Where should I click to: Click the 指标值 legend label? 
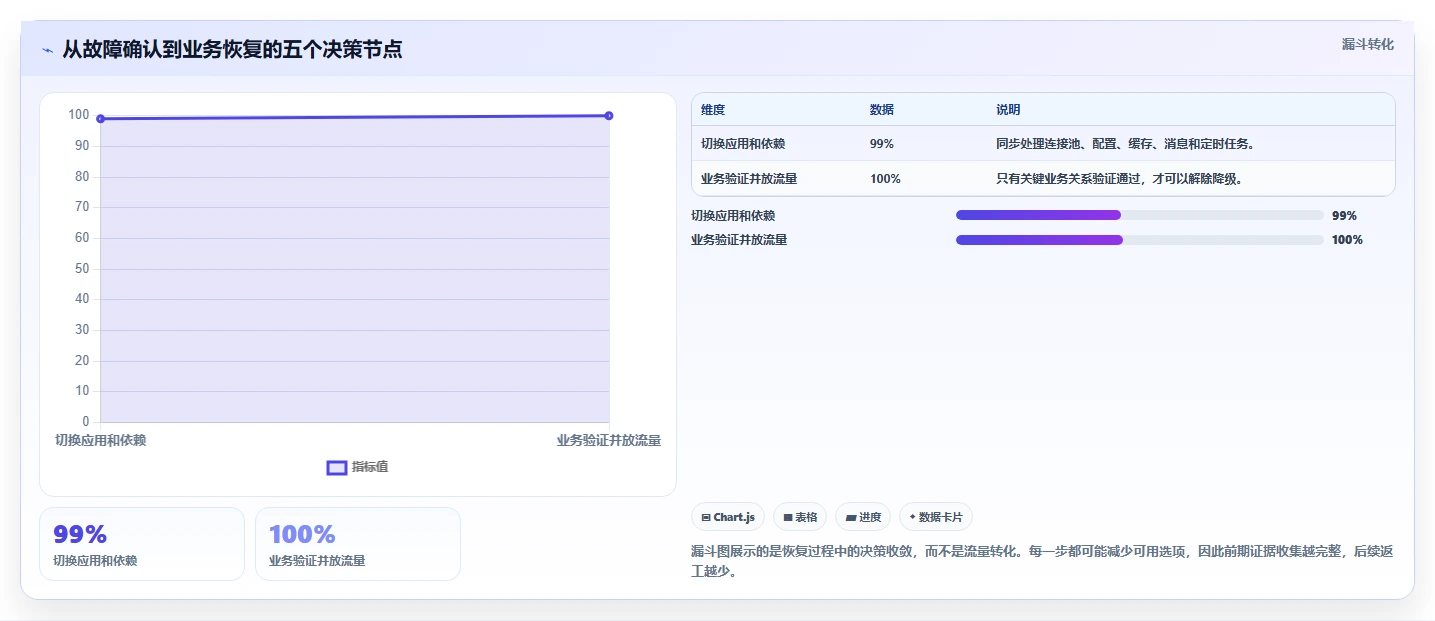[x=369, y=467]
